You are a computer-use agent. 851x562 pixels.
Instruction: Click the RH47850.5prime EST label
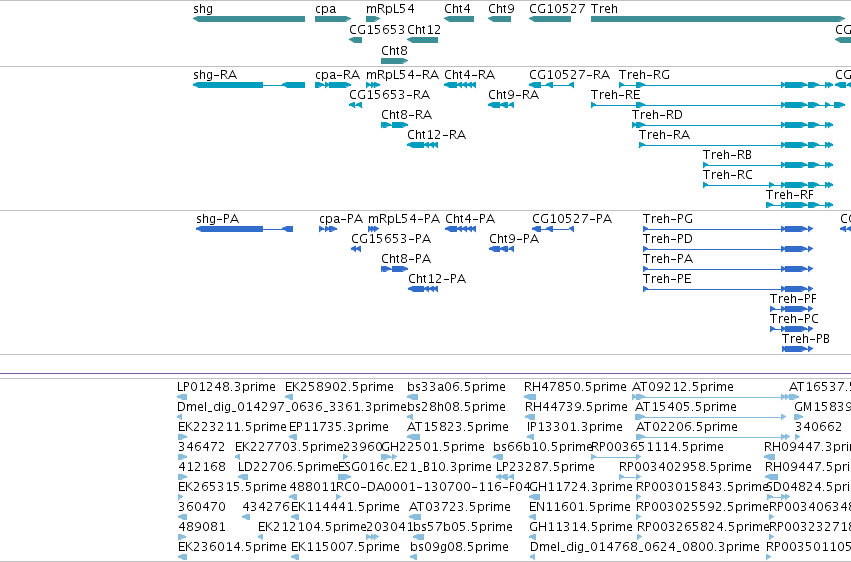point(575,387)
